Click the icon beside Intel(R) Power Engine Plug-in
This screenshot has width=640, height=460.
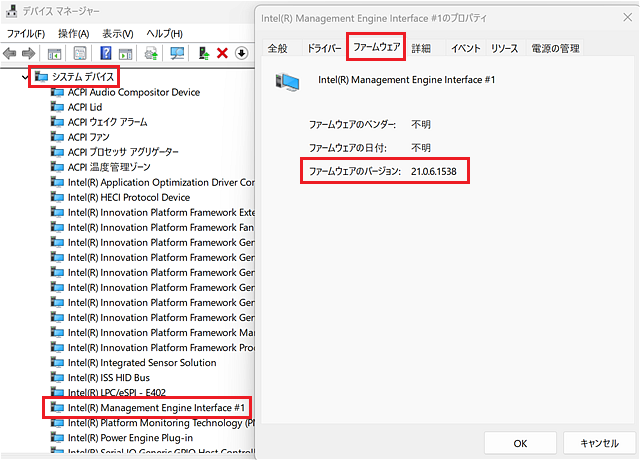[x=57, y=438]
